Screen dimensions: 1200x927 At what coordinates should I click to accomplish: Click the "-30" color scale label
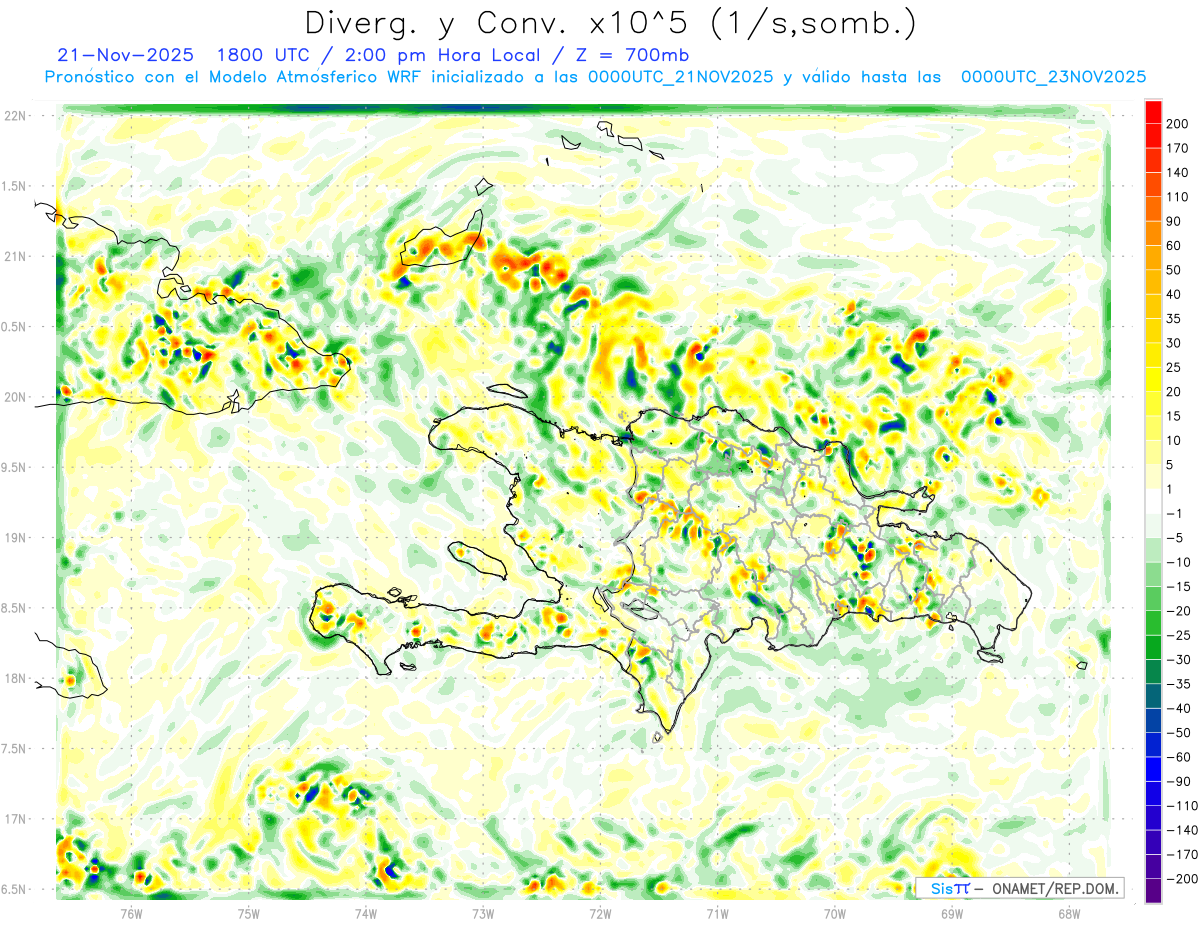click(1178, 660)
